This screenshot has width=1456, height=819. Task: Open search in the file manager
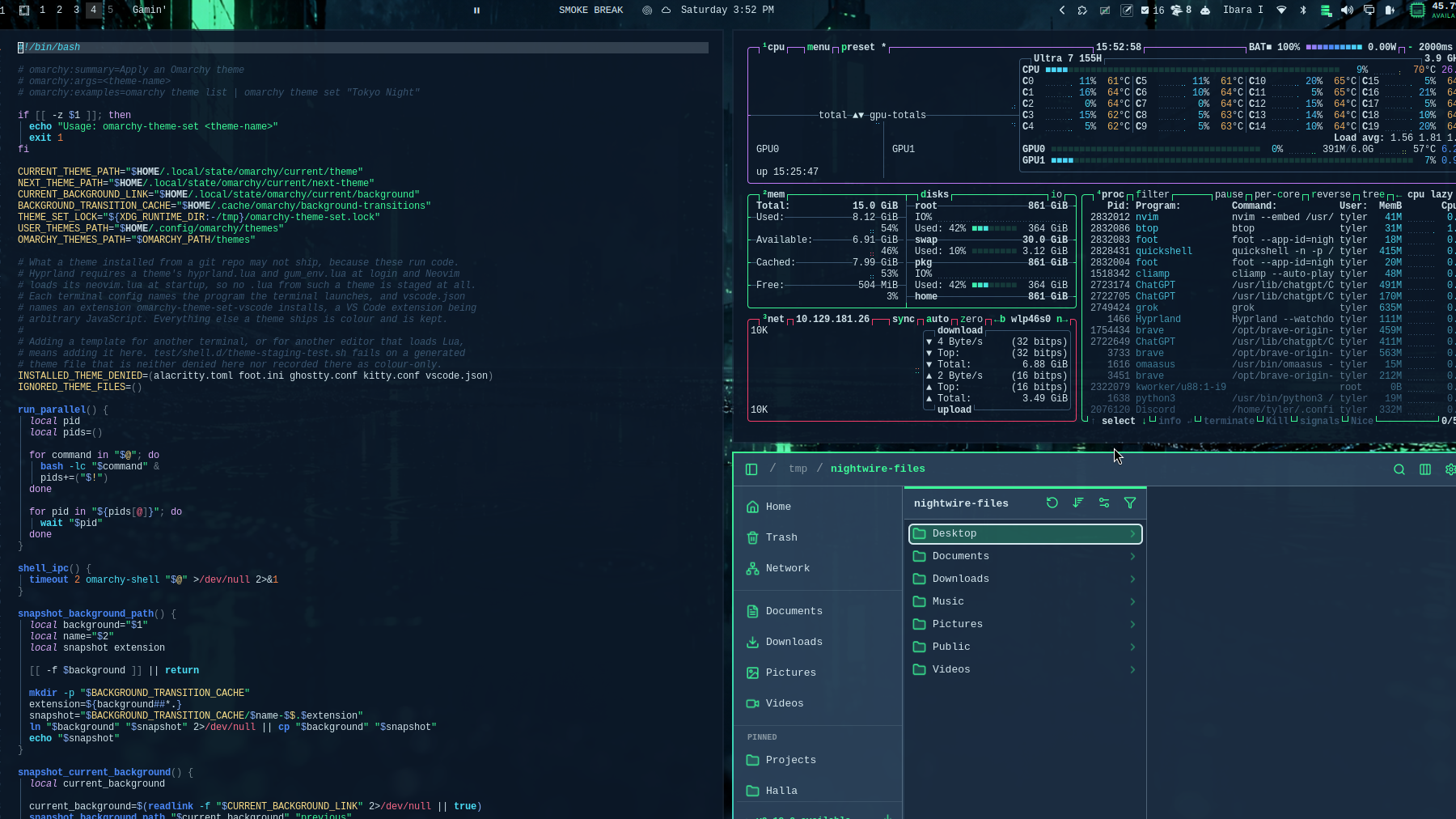tap(1399, 469)
